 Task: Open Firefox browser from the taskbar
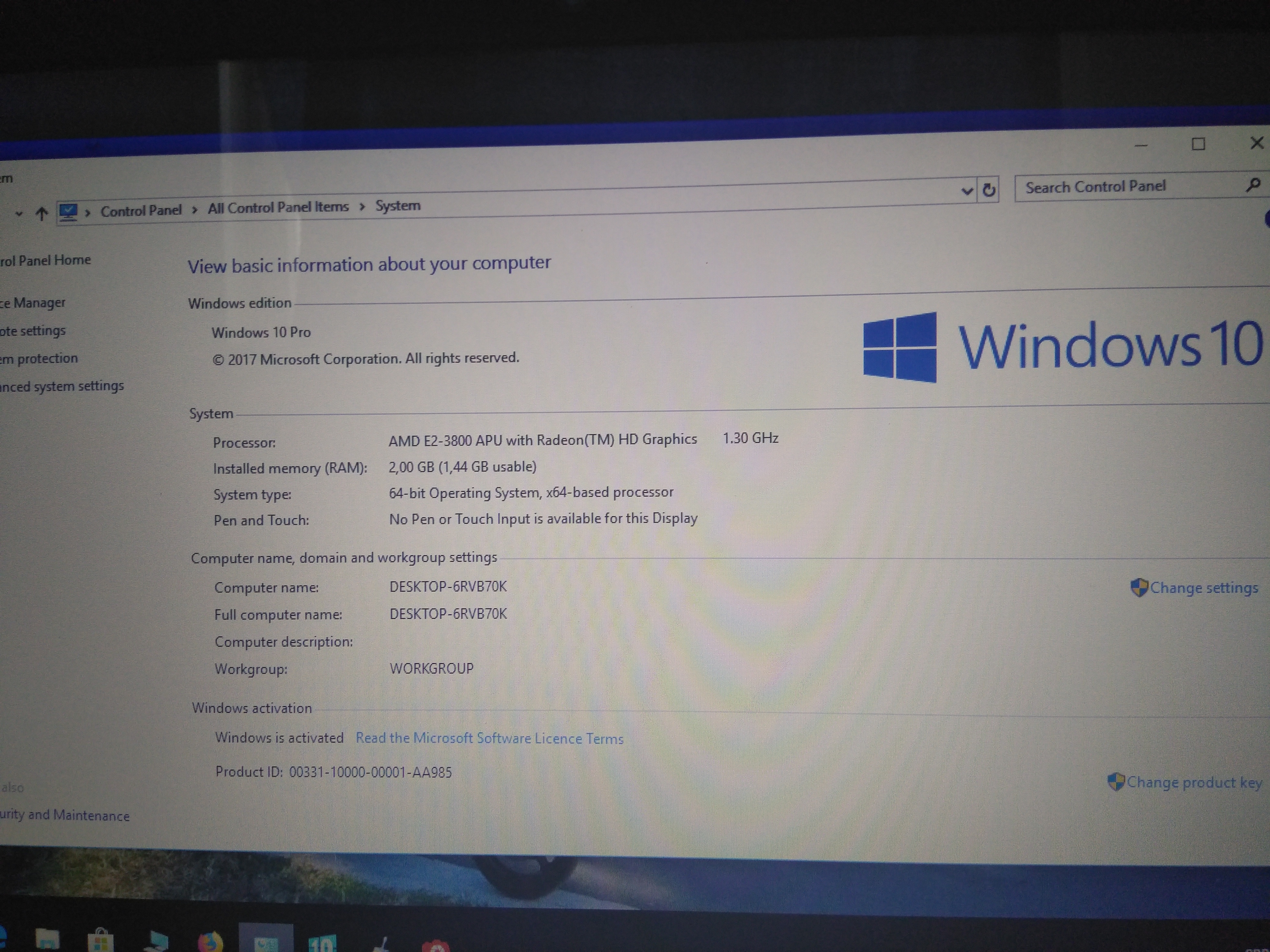point(210,942)
